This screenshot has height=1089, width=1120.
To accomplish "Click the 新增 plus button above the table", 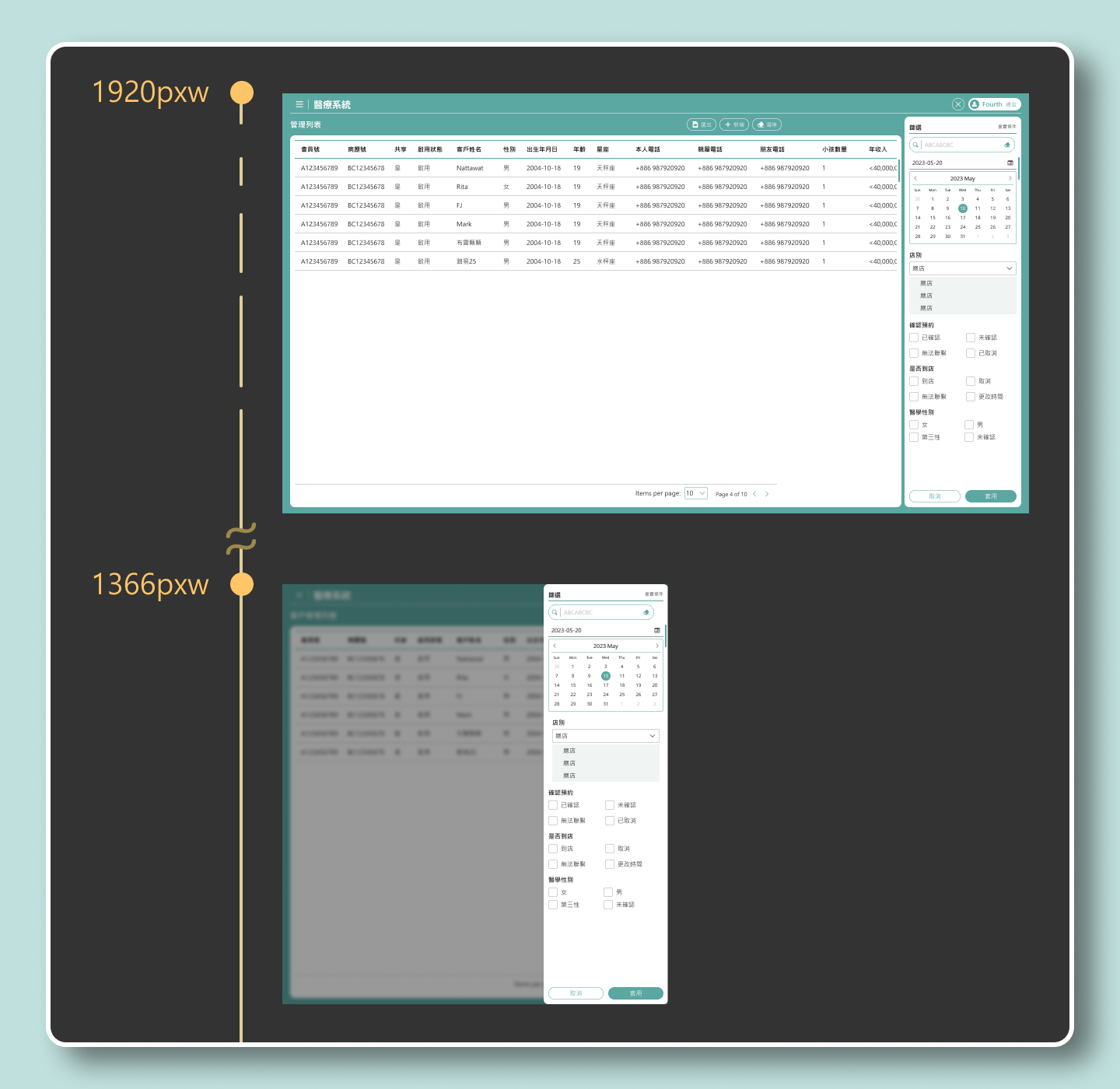I will tap(734, 124).
